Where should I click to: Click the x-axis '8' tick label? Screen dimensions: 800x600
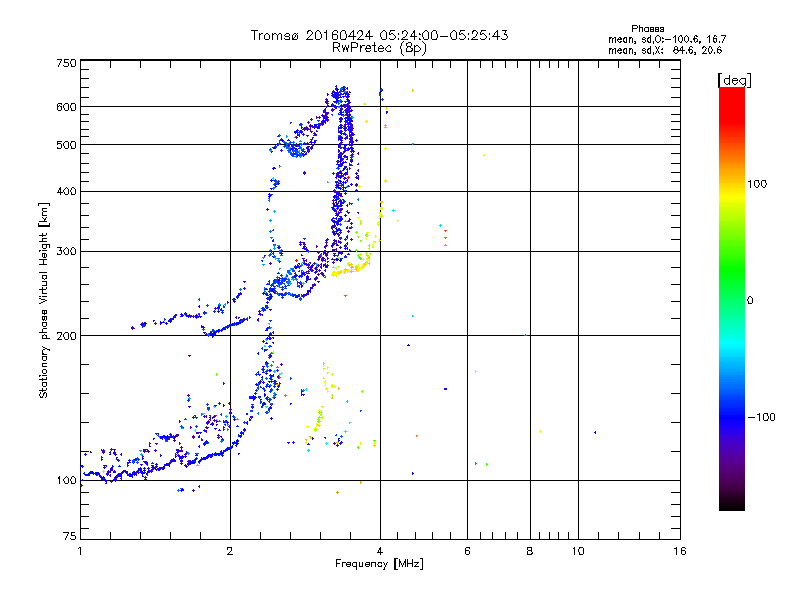[530, 551]
